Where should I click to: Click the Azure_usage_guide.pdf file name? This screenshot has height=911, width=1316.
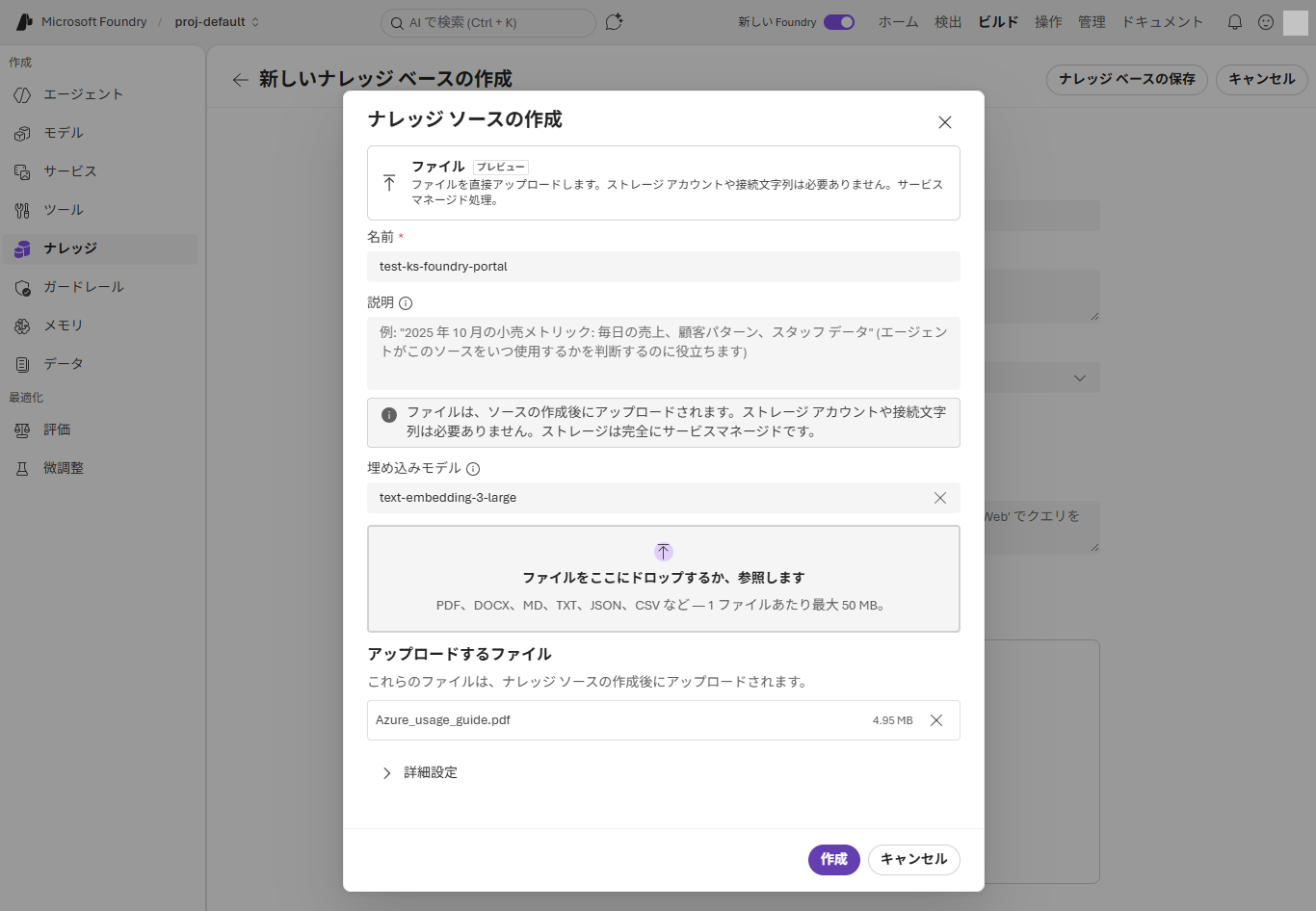pos(443,720)
